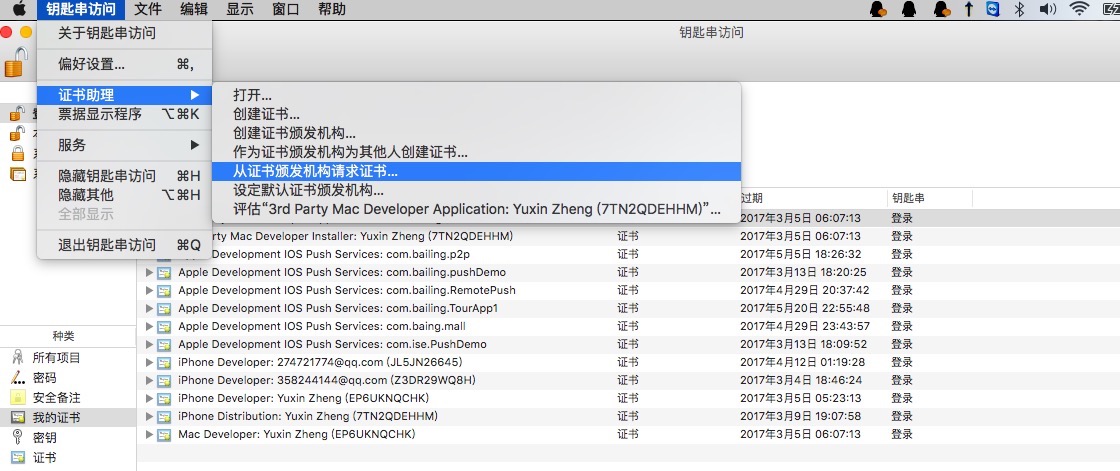Viewport: 1120px width, 471px height.
Task: Select 证书 category in sidebar
Action: coord(44,457)
